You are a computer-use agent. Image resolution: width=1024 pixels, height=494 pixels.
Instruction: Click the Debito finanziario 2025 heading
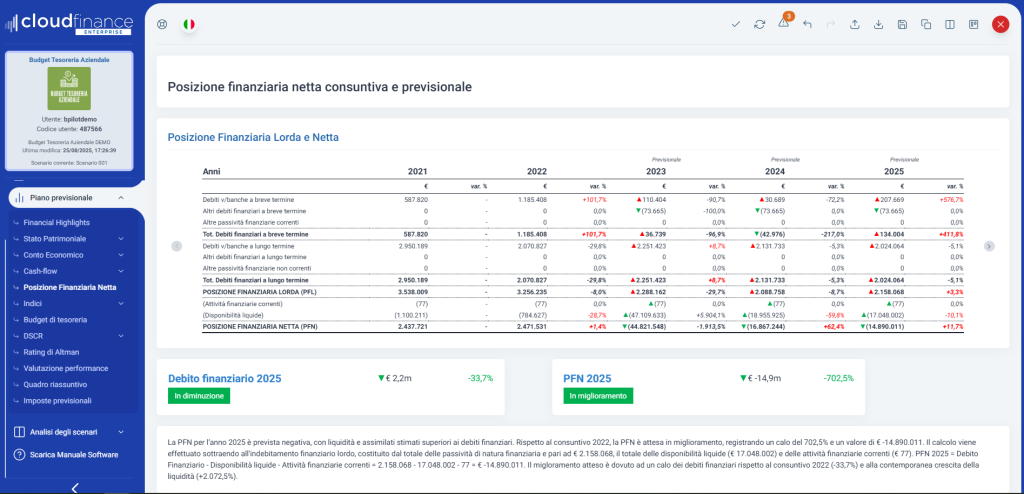(225, 378)
